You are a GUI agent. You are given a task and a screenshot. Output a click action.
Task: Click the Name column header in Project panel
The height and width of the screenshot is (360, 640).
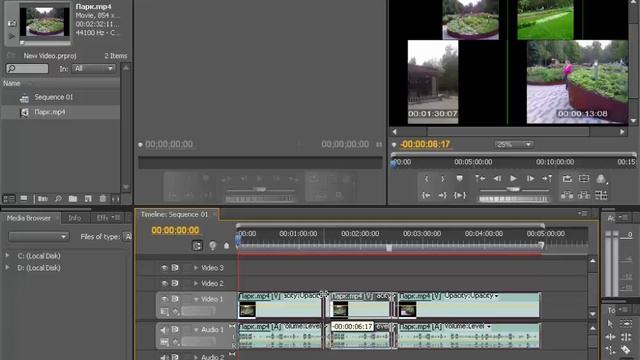click(11, 83)
